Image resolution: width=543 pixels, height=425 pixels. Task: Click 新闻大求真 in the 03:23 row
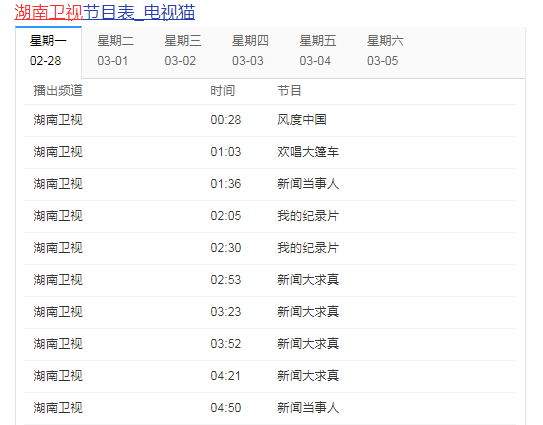pyautogui.click(x=308, y=312)
